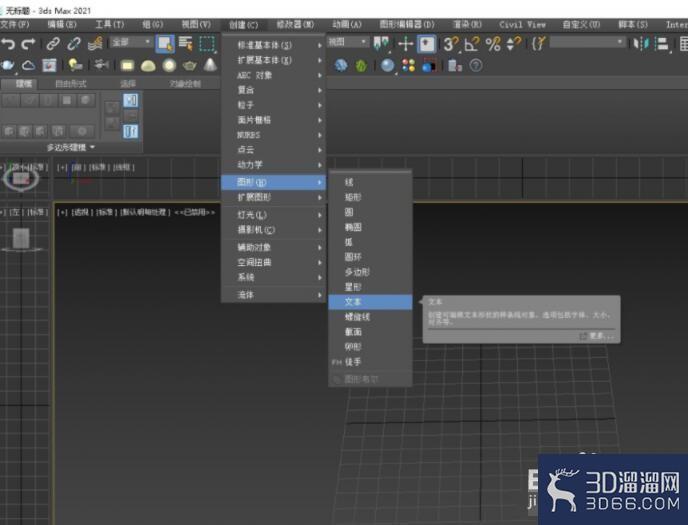Toggle the Spinner Snap button
The height and width of the screenshot is (525, 688).
point(514,44)
